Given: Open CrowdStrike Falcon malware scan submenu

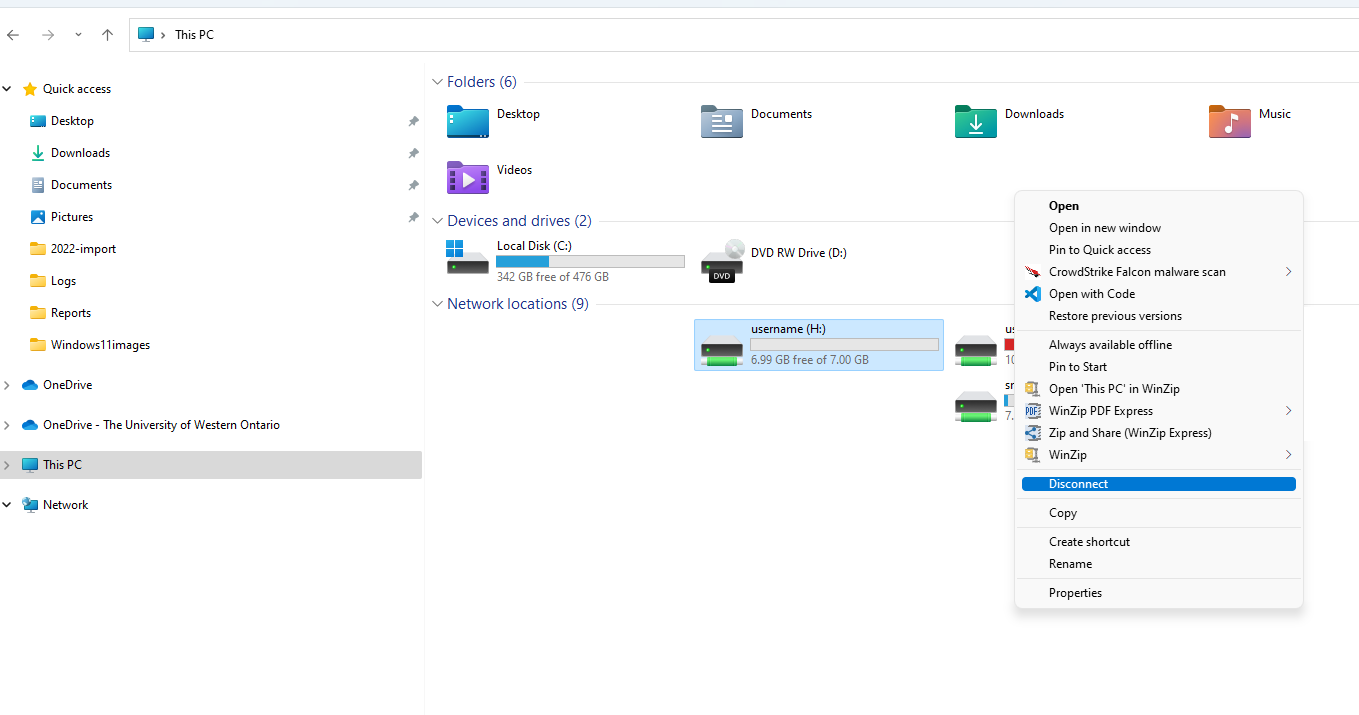Looking at the screenshot, I should coord(1159,272).
